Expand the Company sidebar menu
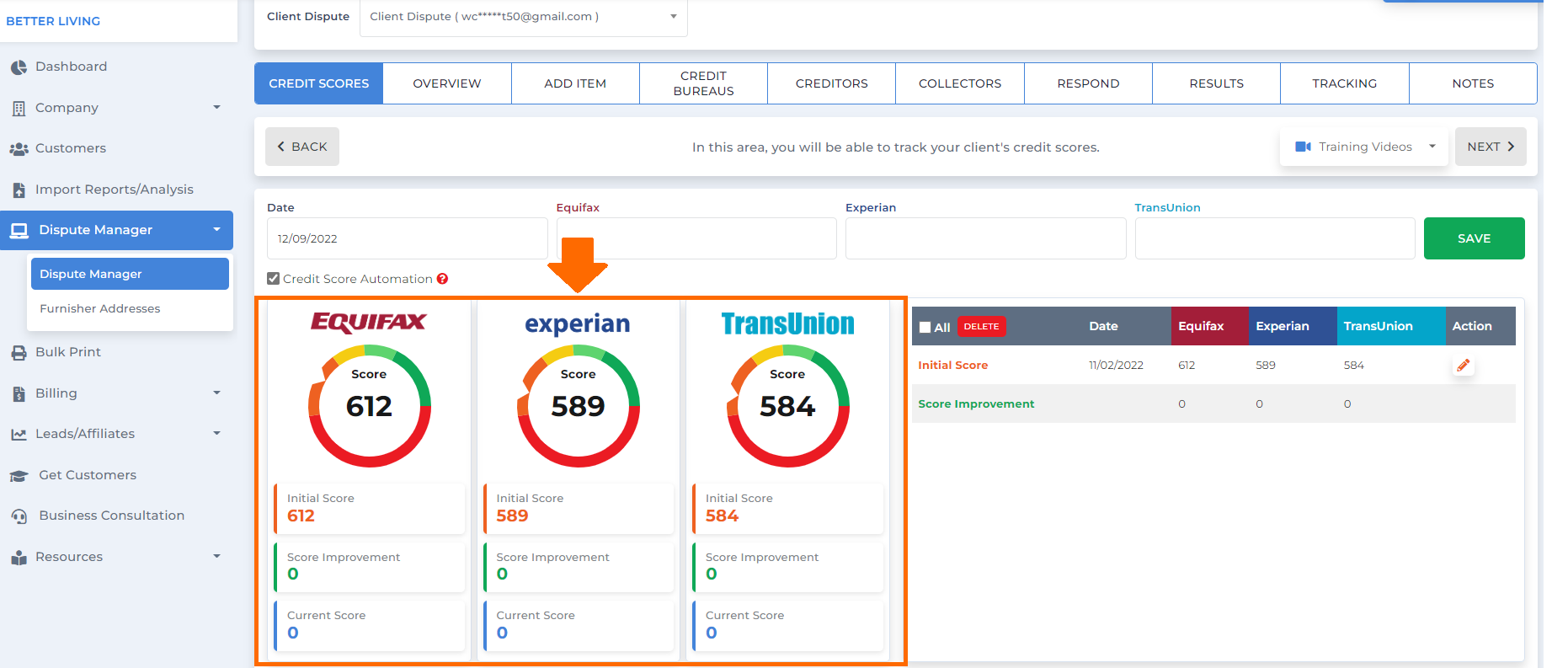The height and width of the screenshot is (668, 1568). [x=216, y=108]
